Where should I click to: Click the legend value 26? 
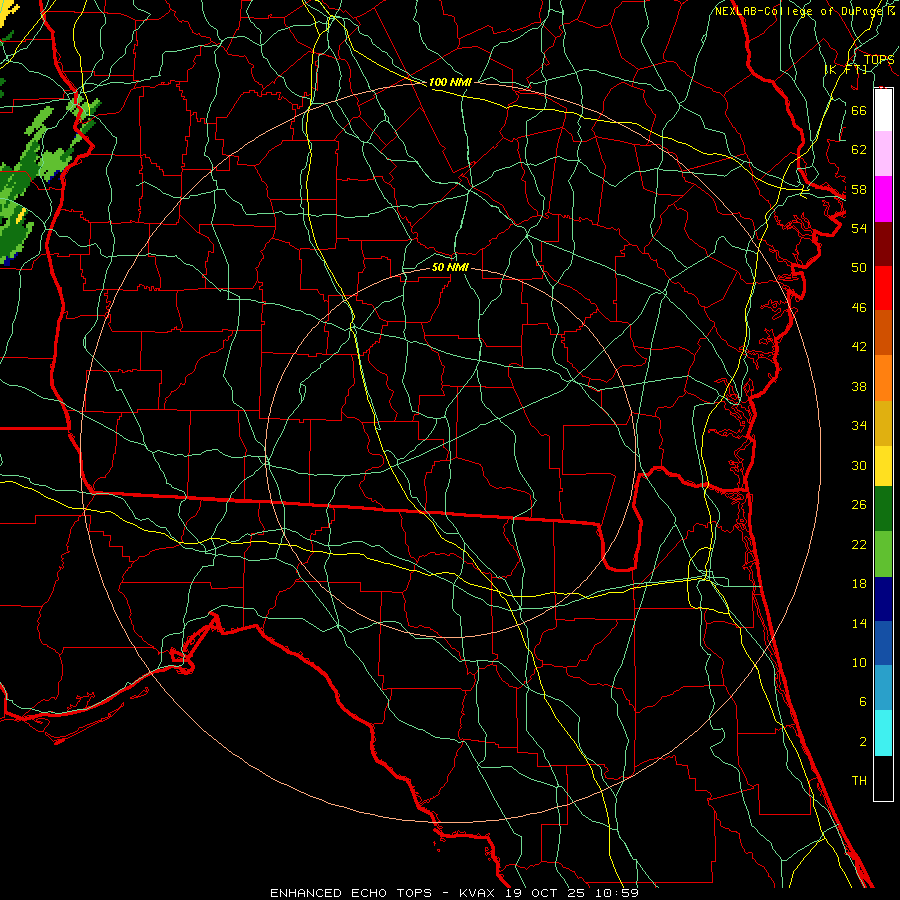(x=859, y=505)
